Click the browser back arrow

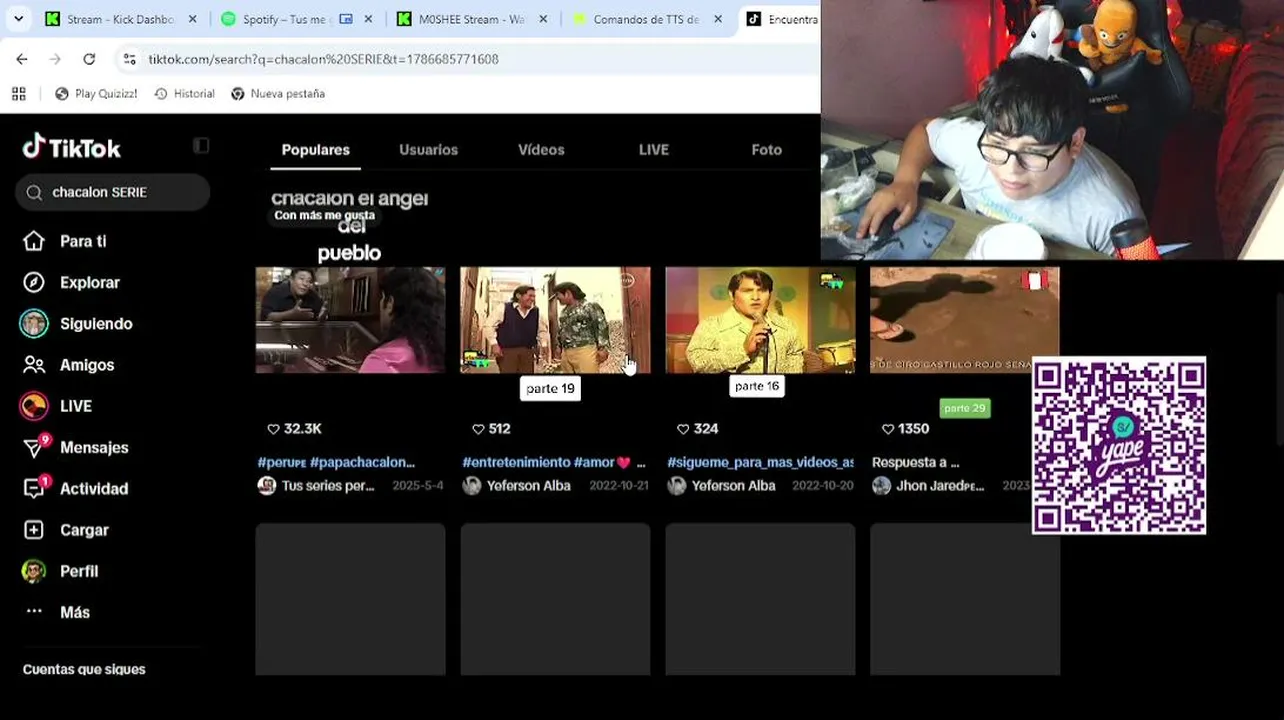tap(22, 59)
